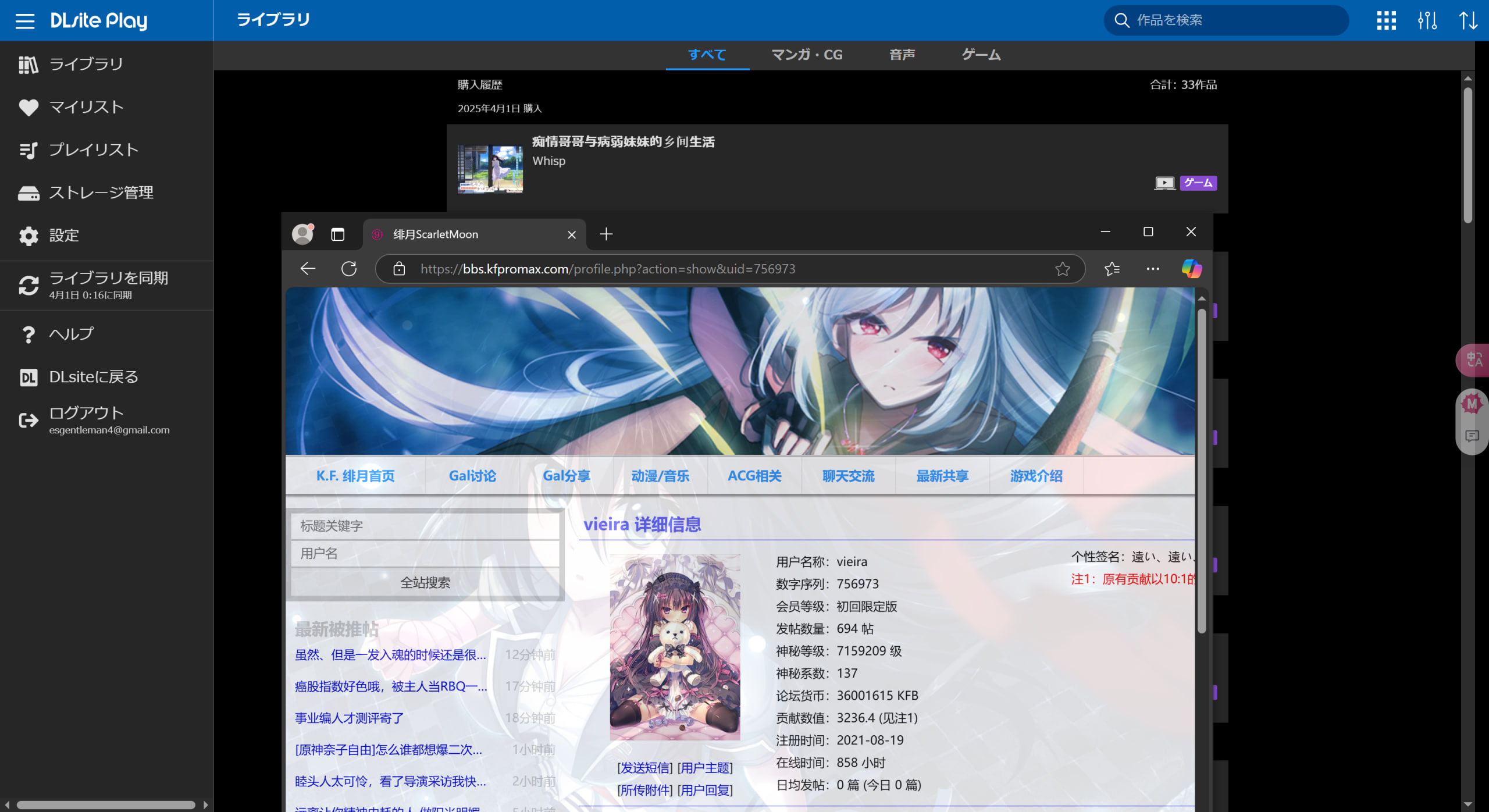Open the Copilot icon in browser toolbar
Image resolution: width=1489 pixels, height=812 pixels.
pos(1191,269)
